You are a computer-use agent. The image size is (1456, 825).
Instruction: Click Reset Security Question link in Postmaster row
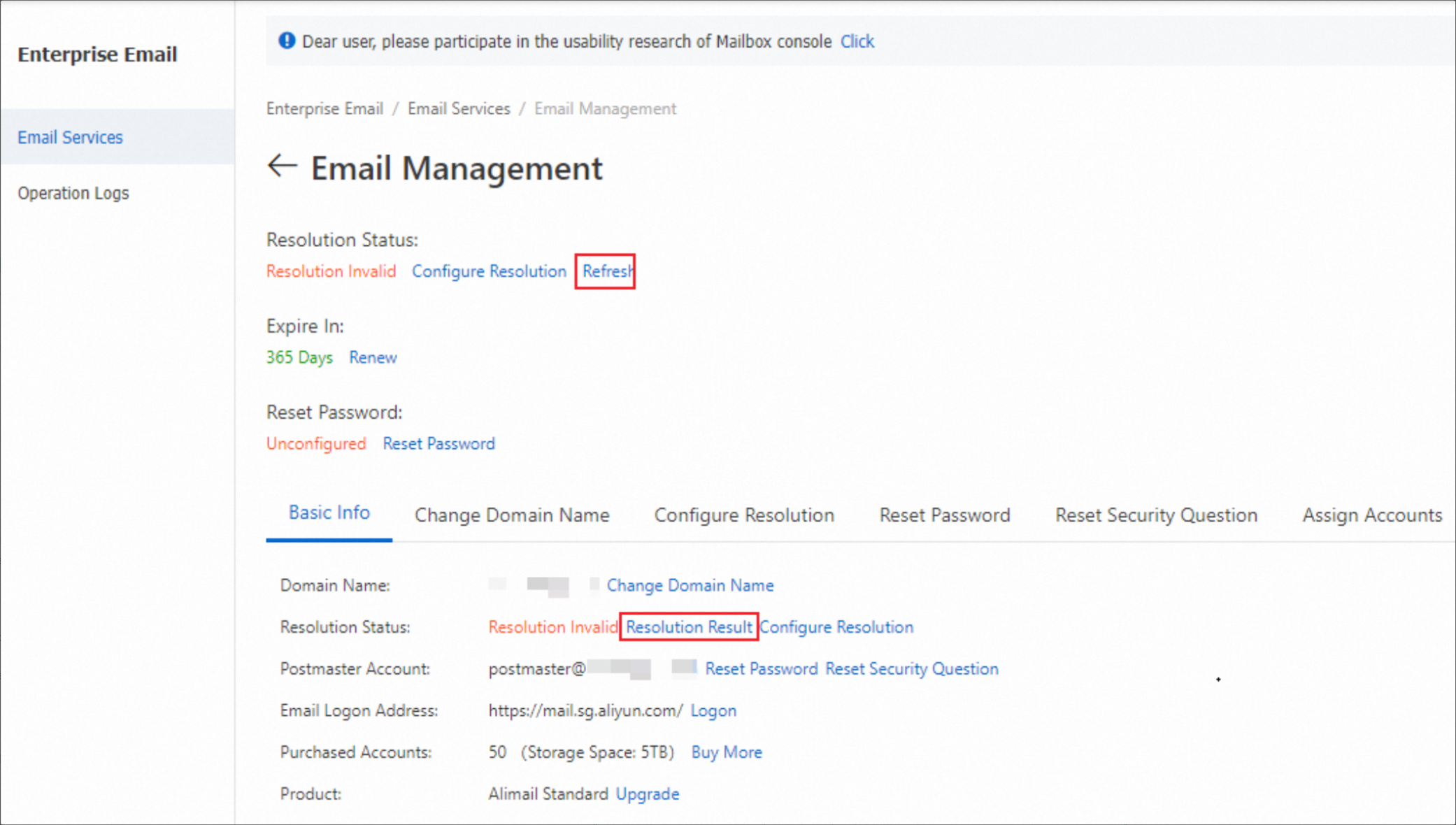pyautogui.click(x=912, y=669)
